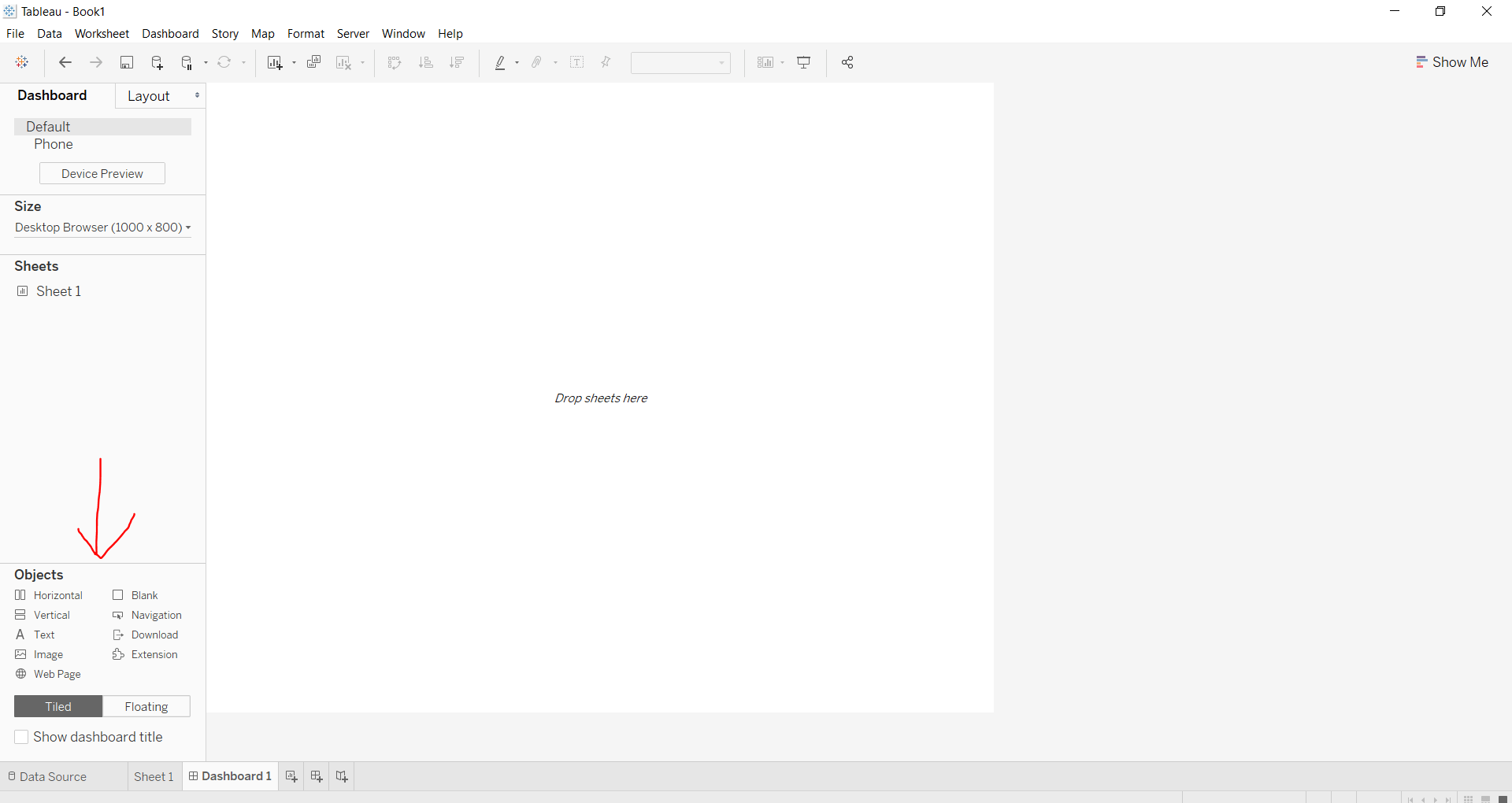1512x803 pixels.
Task: Switch to the Sheet 1 tab at the bottom
Action: pyautogui.click(x=154, y=776)
